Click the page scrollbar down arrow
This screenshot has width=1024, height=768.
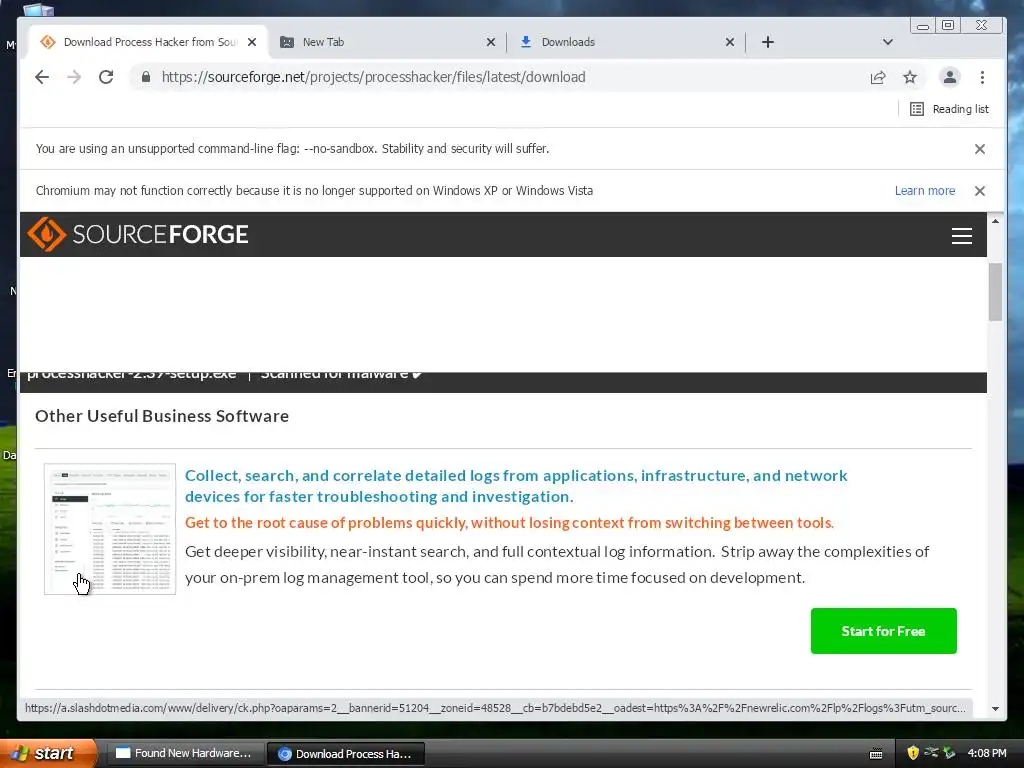point(995,709)
